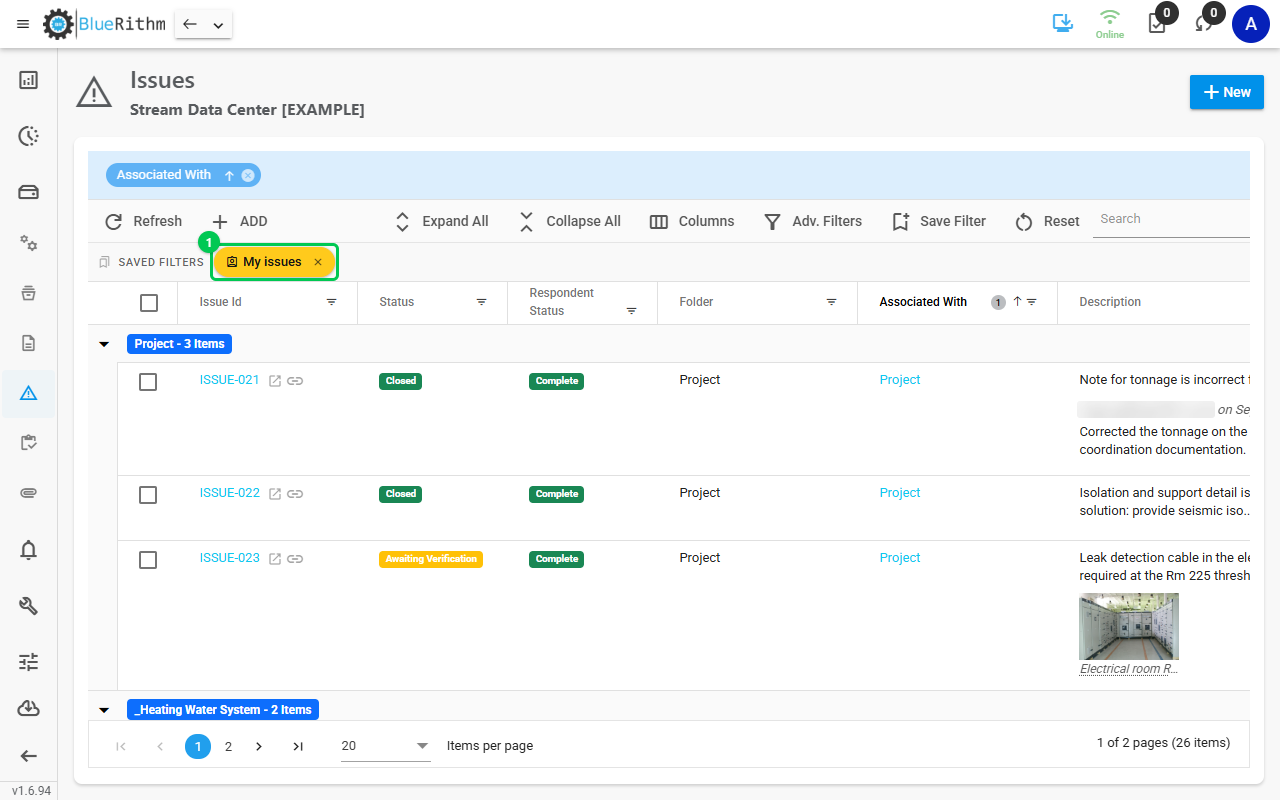Click the Search input field

click(1171, 220)
